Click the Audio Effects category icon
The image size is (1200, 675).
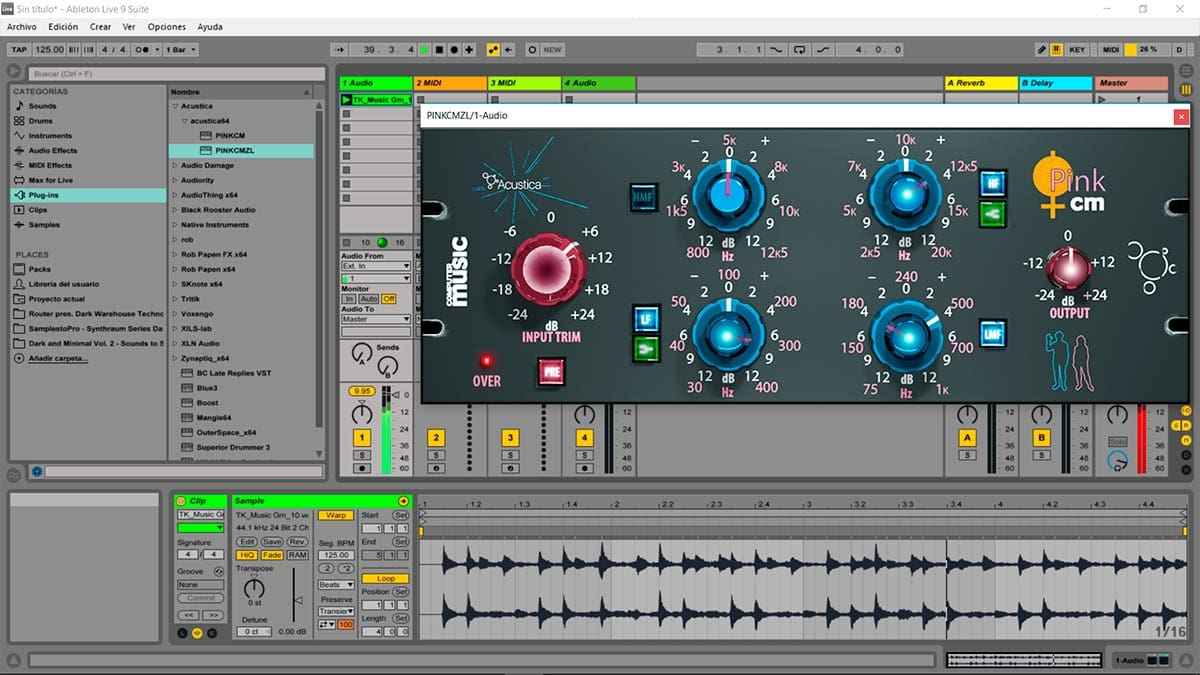coord(19,151)
